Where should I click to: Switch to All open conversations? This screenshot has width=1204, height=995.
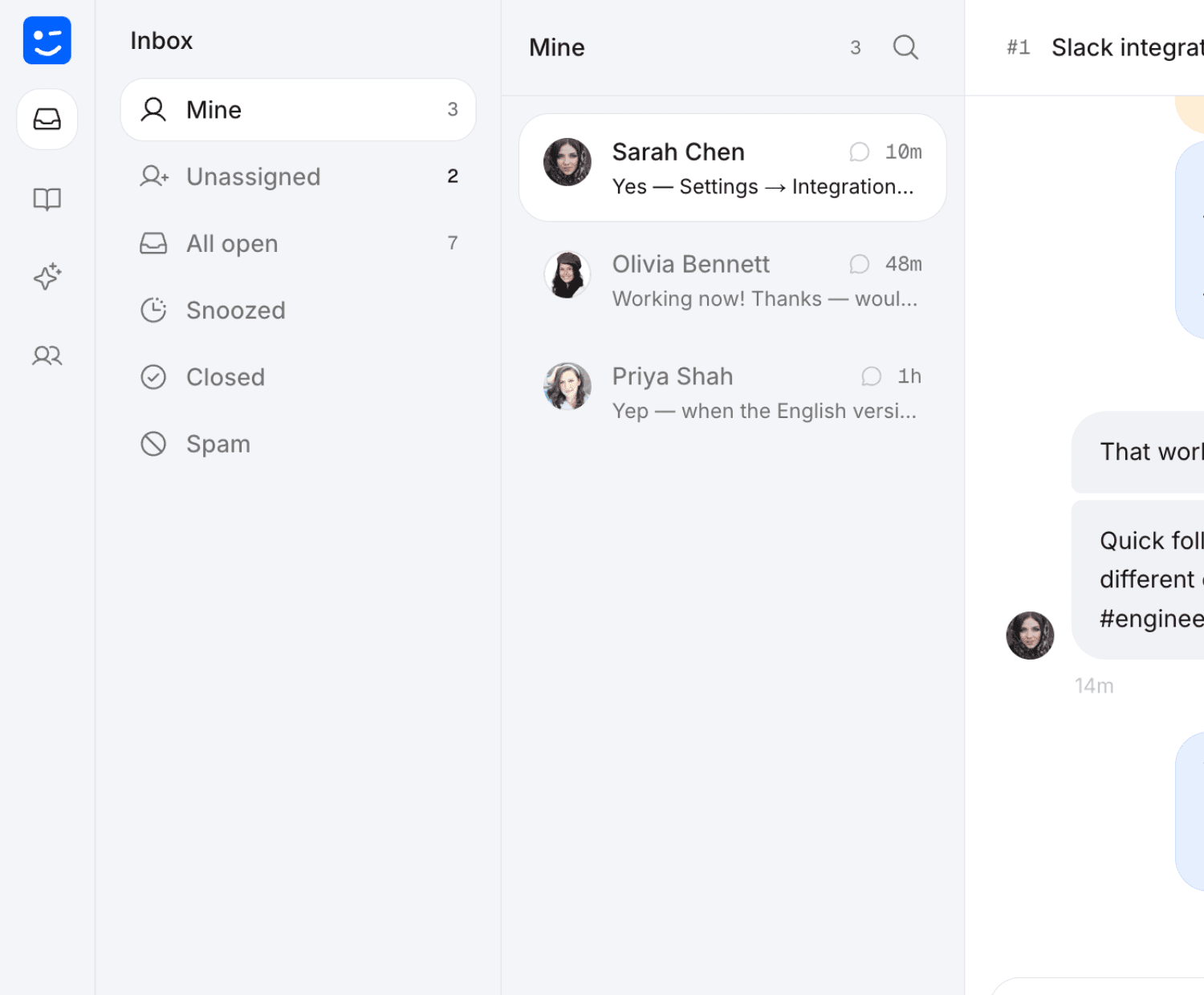(x=298, y=243)
